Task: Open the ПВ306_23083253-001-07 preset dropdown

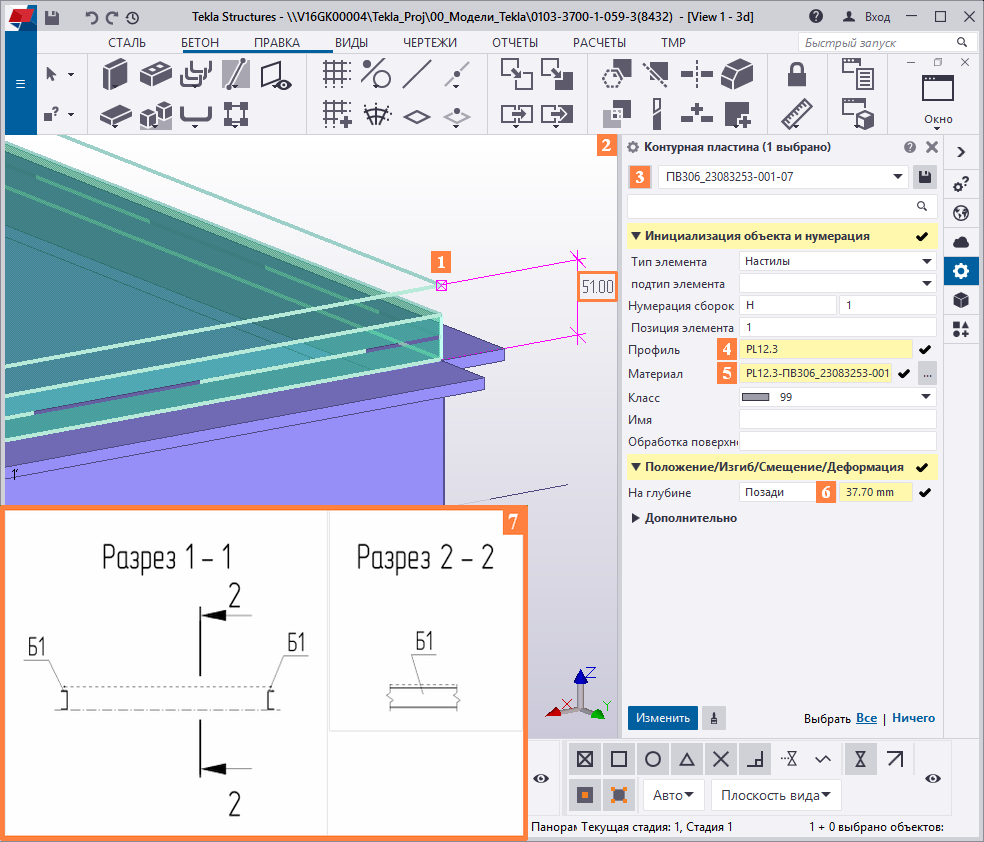Action: point(897,177)
